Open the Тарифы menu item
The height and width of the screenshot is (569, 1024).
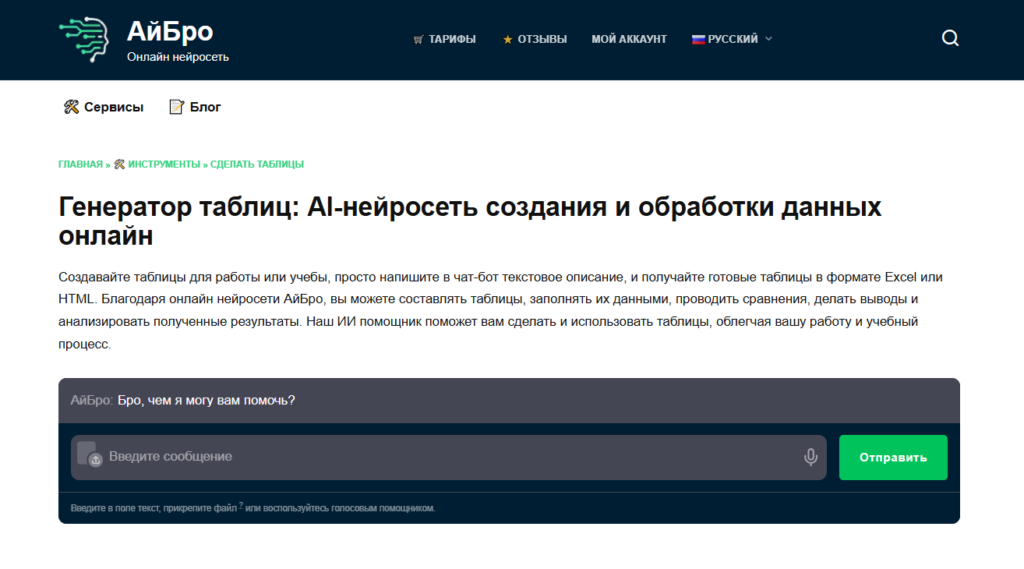(445, 39)
